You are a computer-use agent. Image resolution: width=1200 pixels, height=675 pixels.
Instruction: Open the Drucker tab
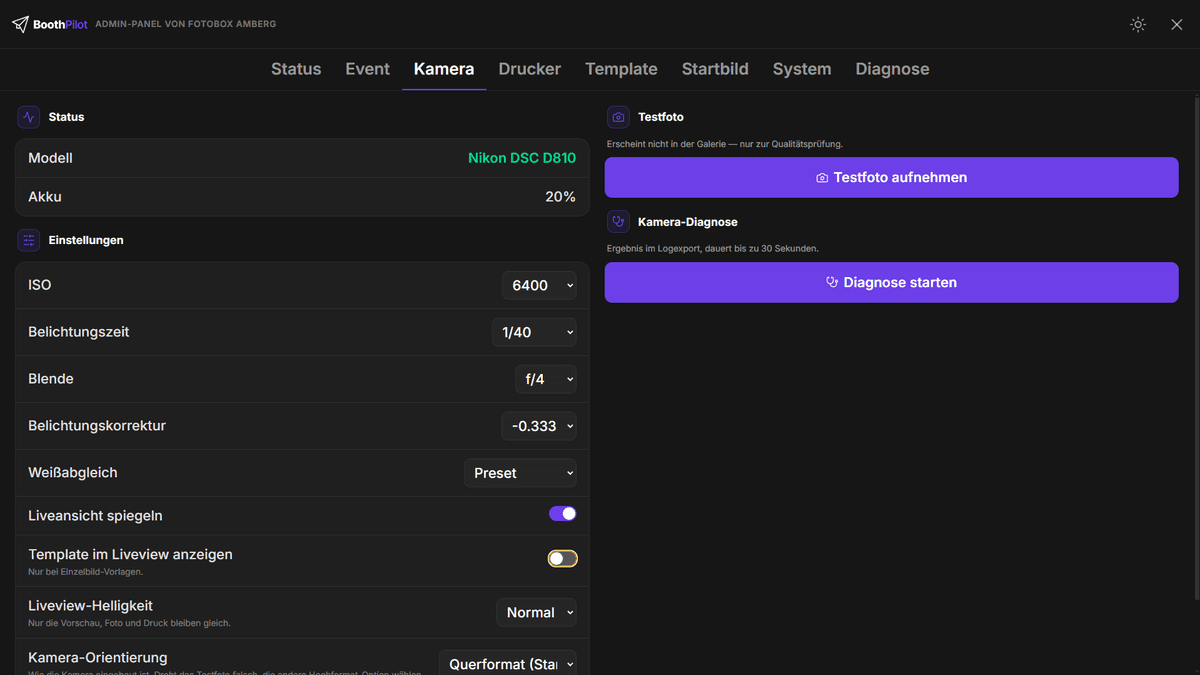[530, 69]
